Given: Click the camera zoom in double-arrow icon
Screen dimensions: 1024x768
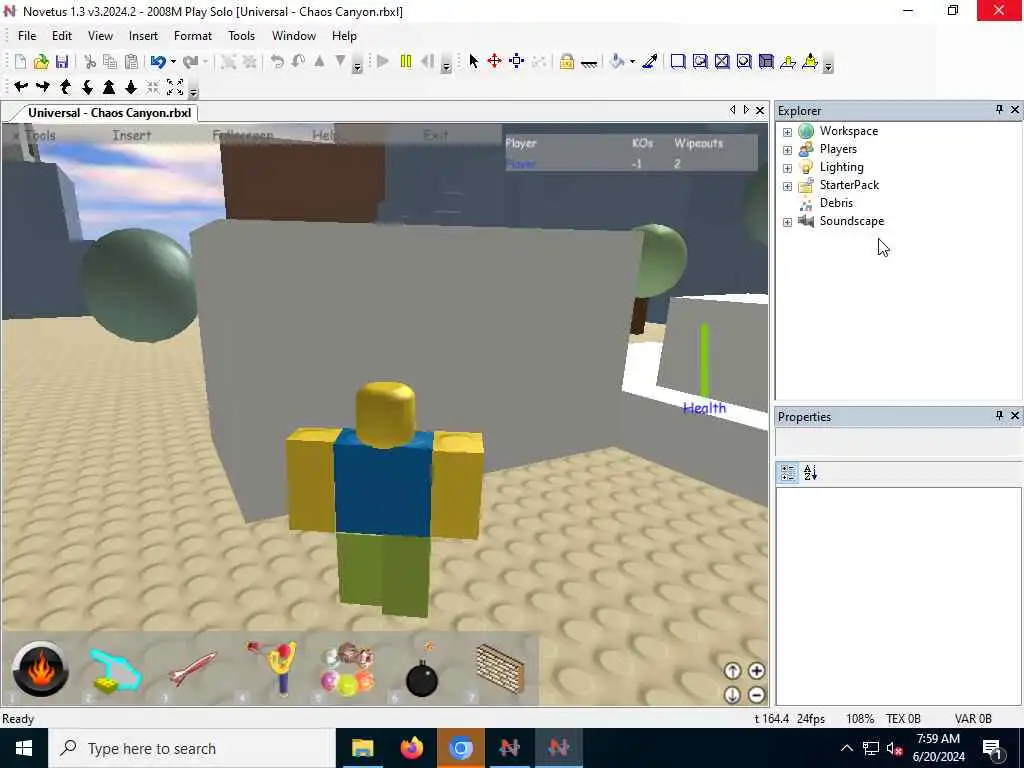Looking at the screenshot, I should pos(109,87).
